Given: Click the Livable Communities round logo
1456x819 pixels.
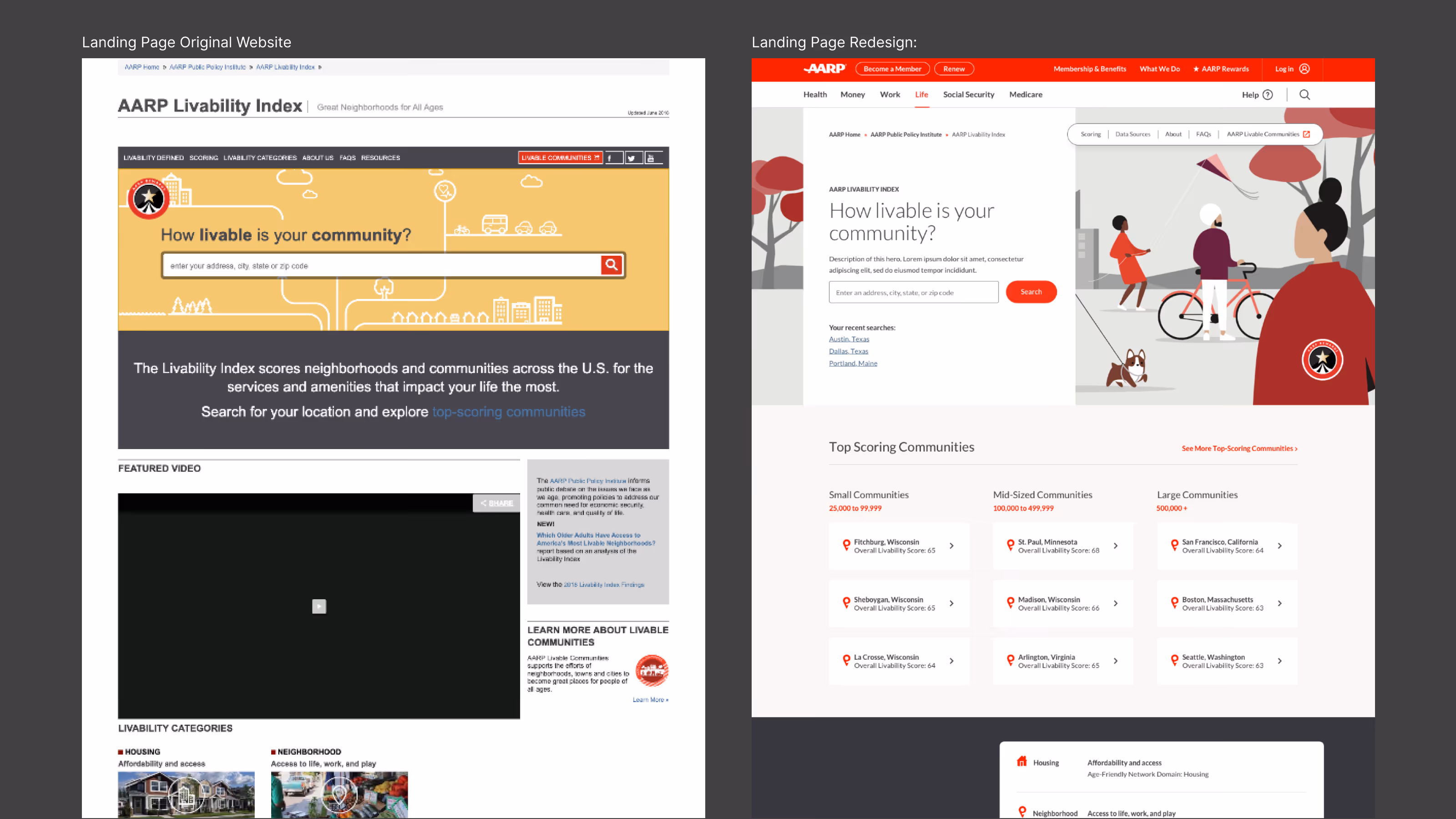Looking at the screenshot, I should [x=652, y=671].
